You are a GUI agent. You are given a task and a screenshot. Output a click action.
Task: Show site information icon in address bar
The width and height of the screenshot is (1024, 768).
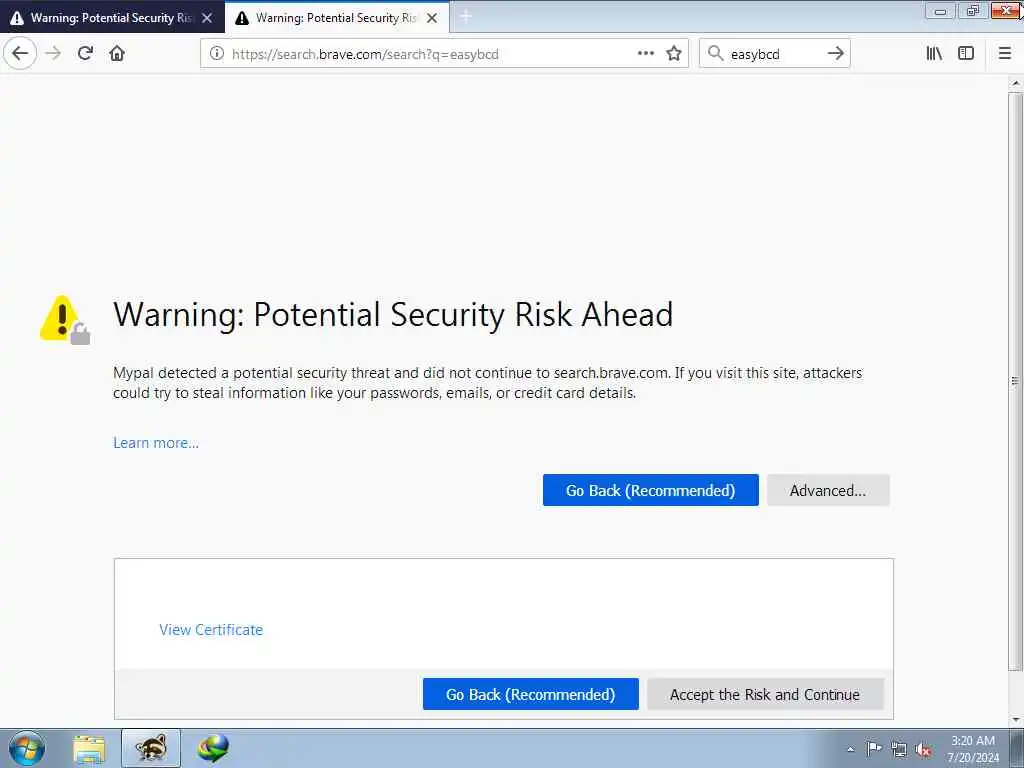[x=217, y=54]
